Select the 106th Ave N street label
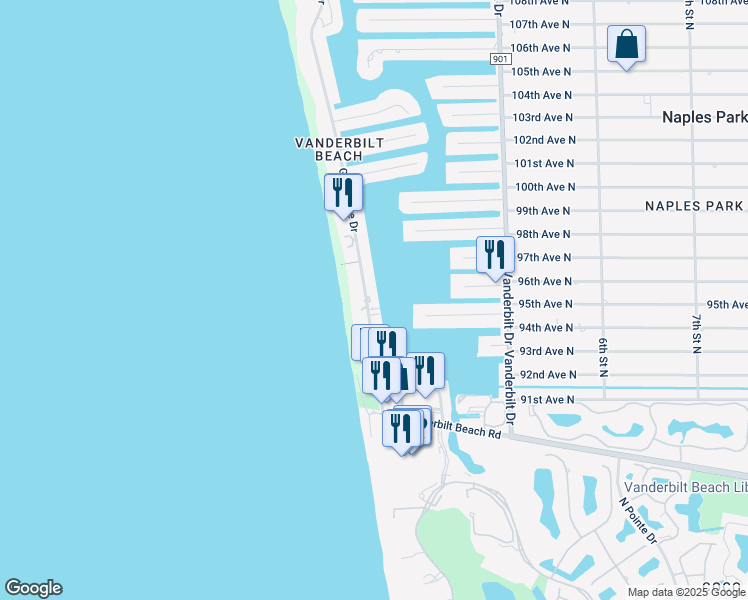This screenshot has height=600, width=748. pyautogui.click(x=540, y=48)
